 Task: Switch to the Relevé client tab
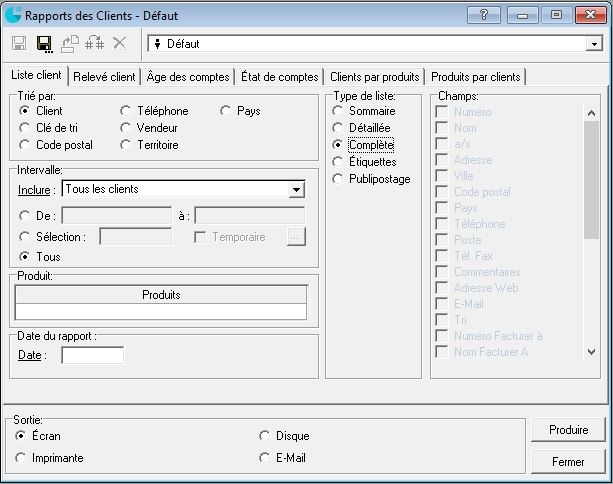104,77
